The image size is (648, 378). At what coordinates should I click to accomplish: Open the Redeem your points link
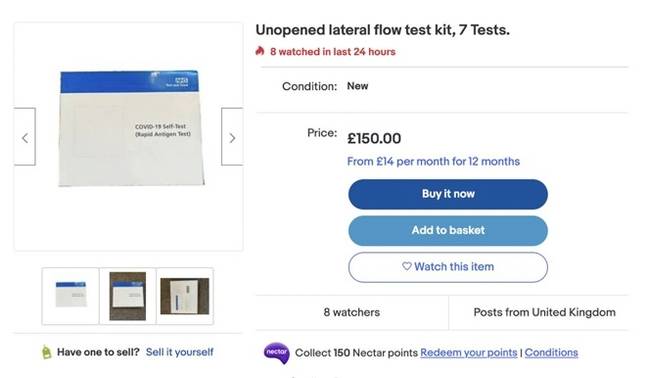tap(469, 352)
